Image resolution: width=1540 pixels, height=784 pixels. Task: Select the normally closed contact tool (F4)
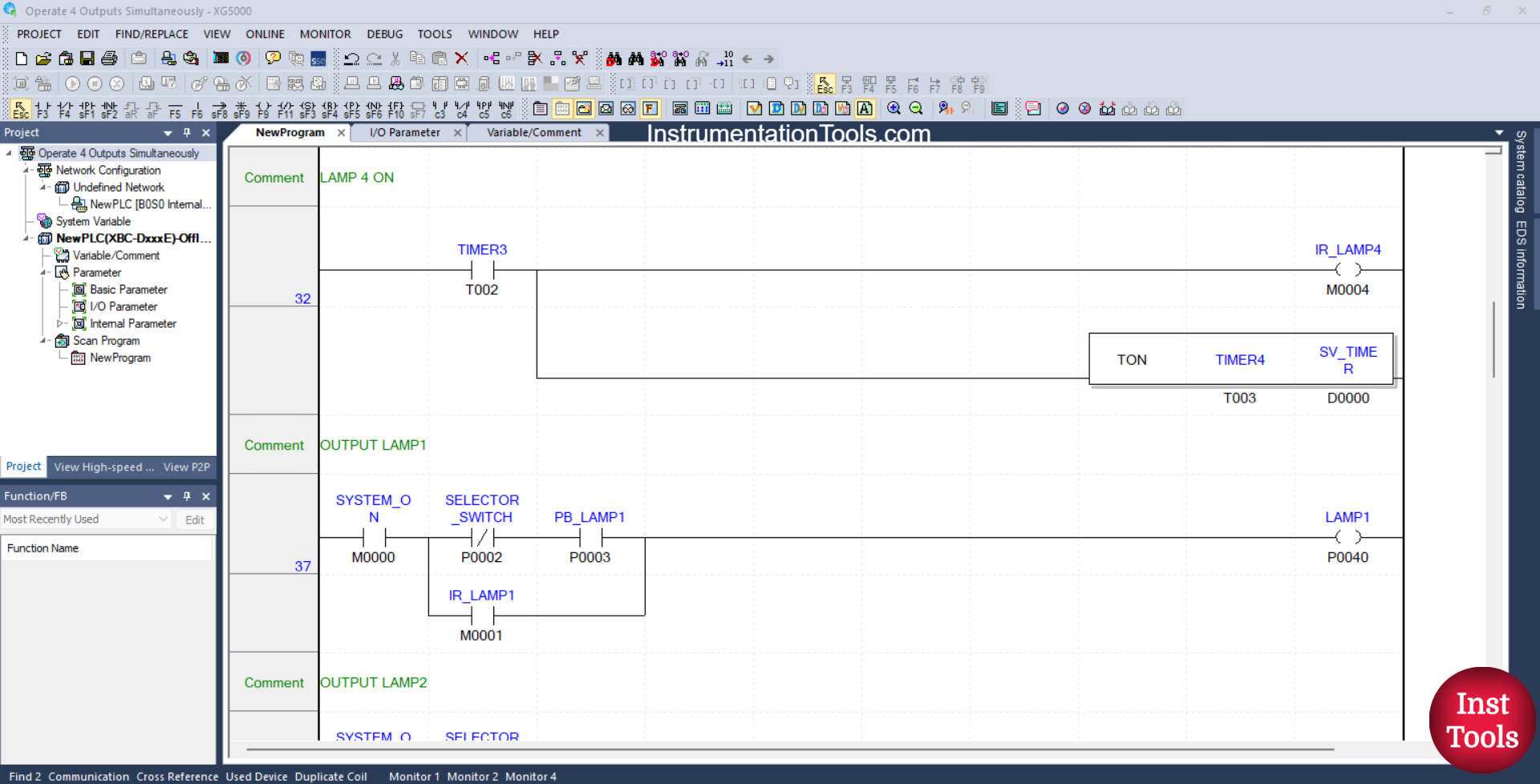pos(64,108)
